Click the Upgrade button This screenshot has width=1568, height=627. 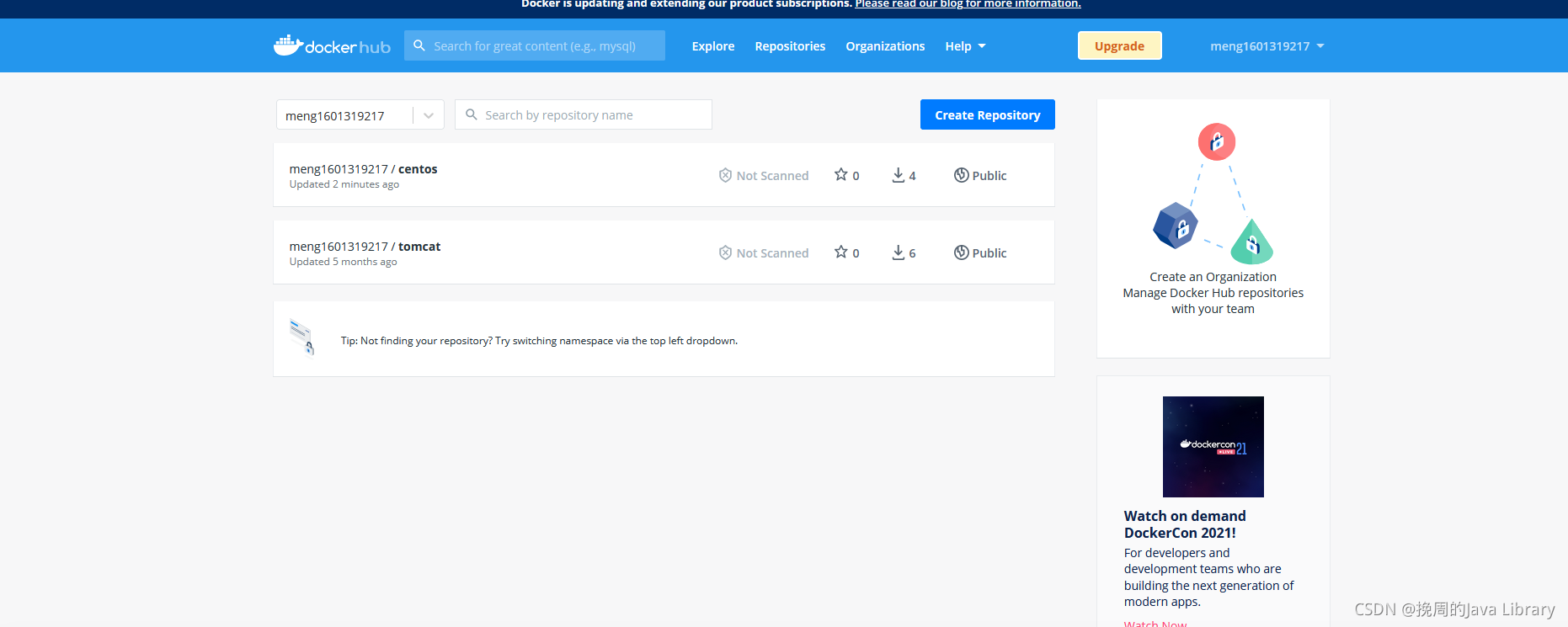coord(1119,45)
